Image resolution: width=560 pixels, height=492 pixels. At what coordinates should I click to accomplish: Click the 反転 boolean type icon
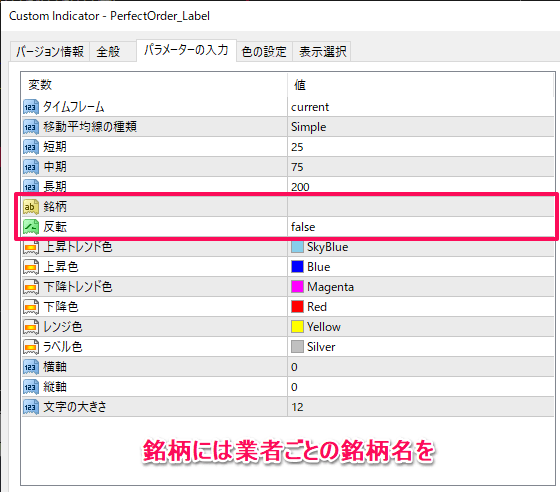pos(31,227)
